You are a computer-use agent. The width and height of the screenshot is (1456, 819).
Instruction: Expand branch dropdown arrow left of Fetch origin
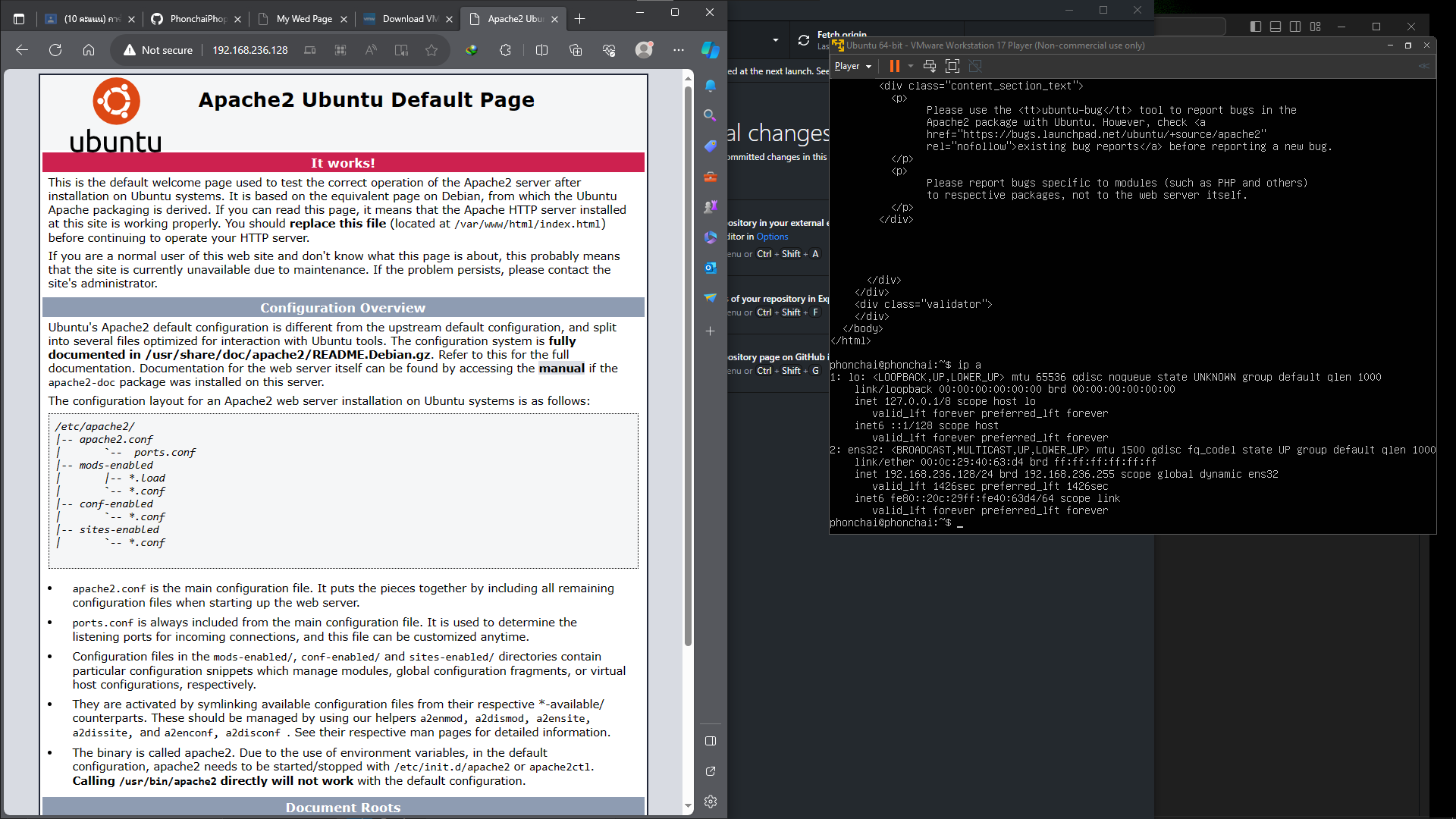(775, 40)
